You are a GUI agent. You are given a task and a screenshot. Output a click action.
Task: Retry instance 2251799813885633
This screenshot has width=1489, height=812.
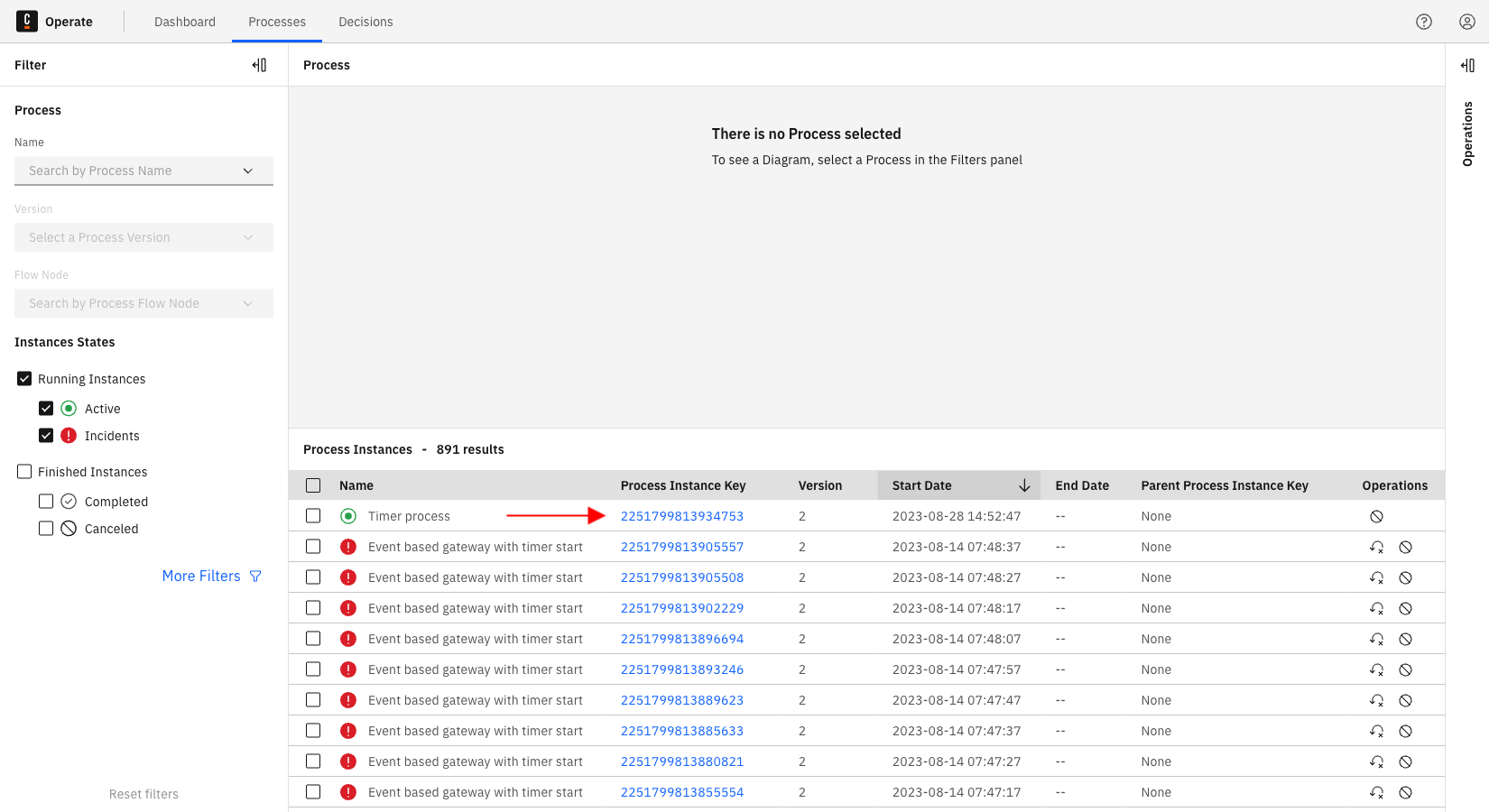(x=1376, y=731)
